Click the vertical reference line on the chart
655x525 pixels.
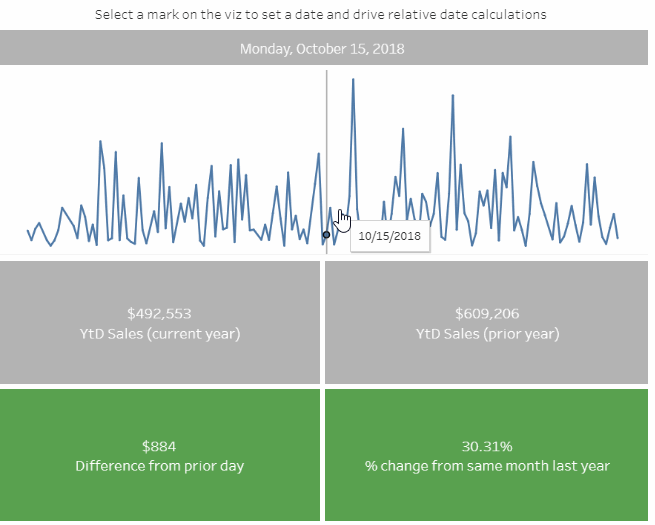[x=327, y=162]
